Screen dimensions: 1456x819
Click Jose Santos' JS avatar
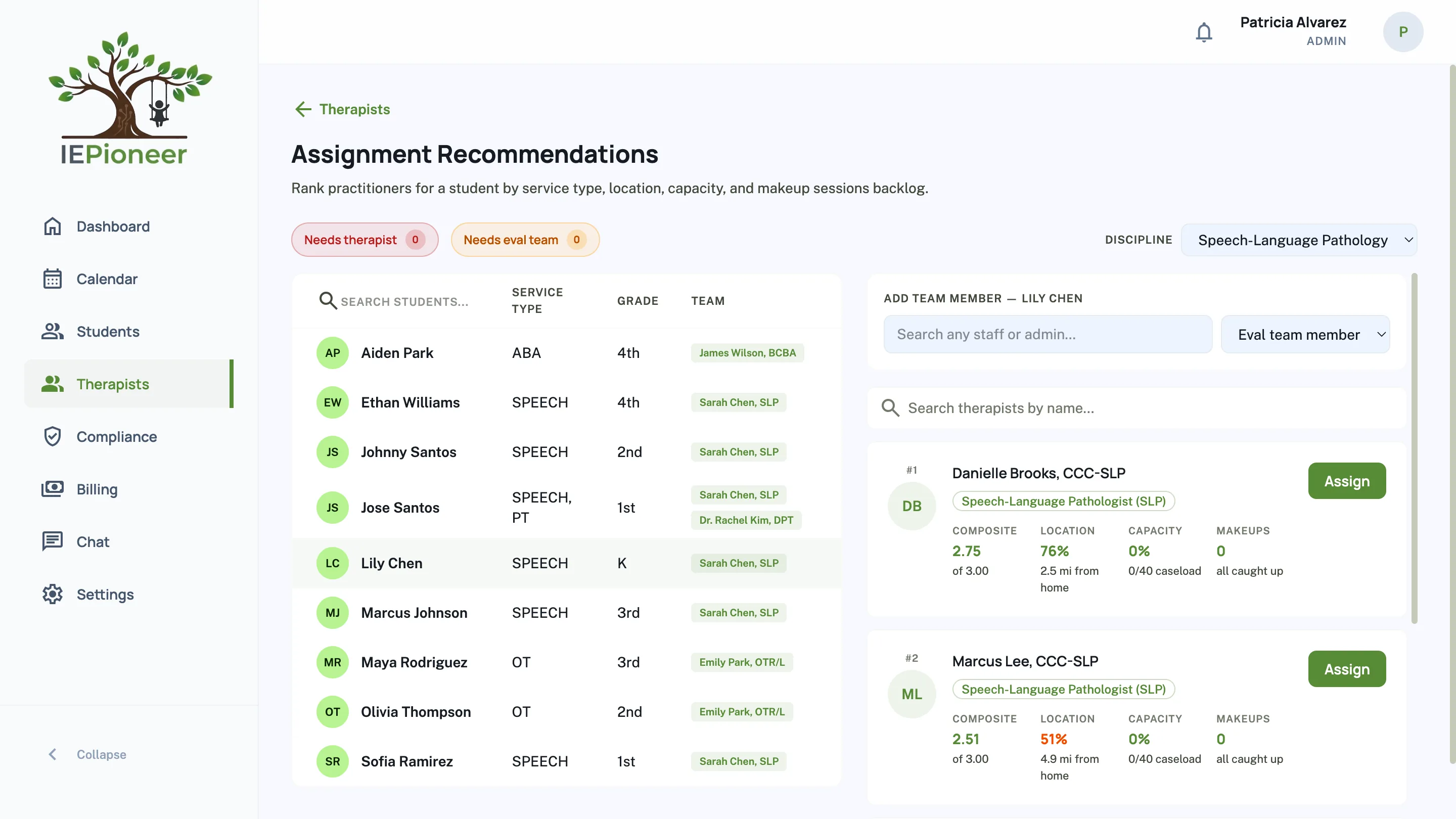[x=332, y=508]
